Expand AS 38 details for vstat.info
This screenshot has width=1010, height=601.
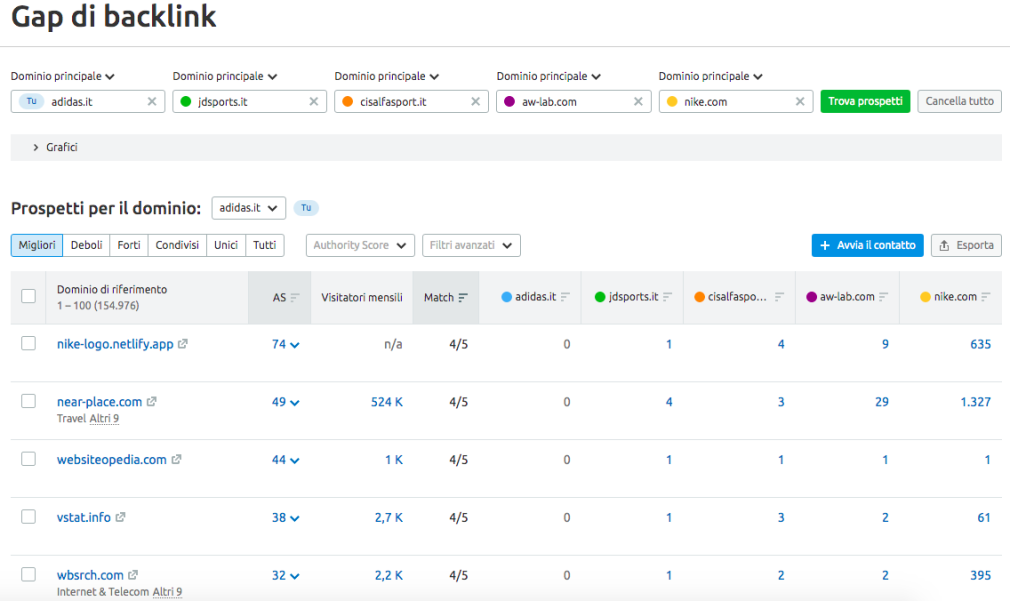coord(285,517)
